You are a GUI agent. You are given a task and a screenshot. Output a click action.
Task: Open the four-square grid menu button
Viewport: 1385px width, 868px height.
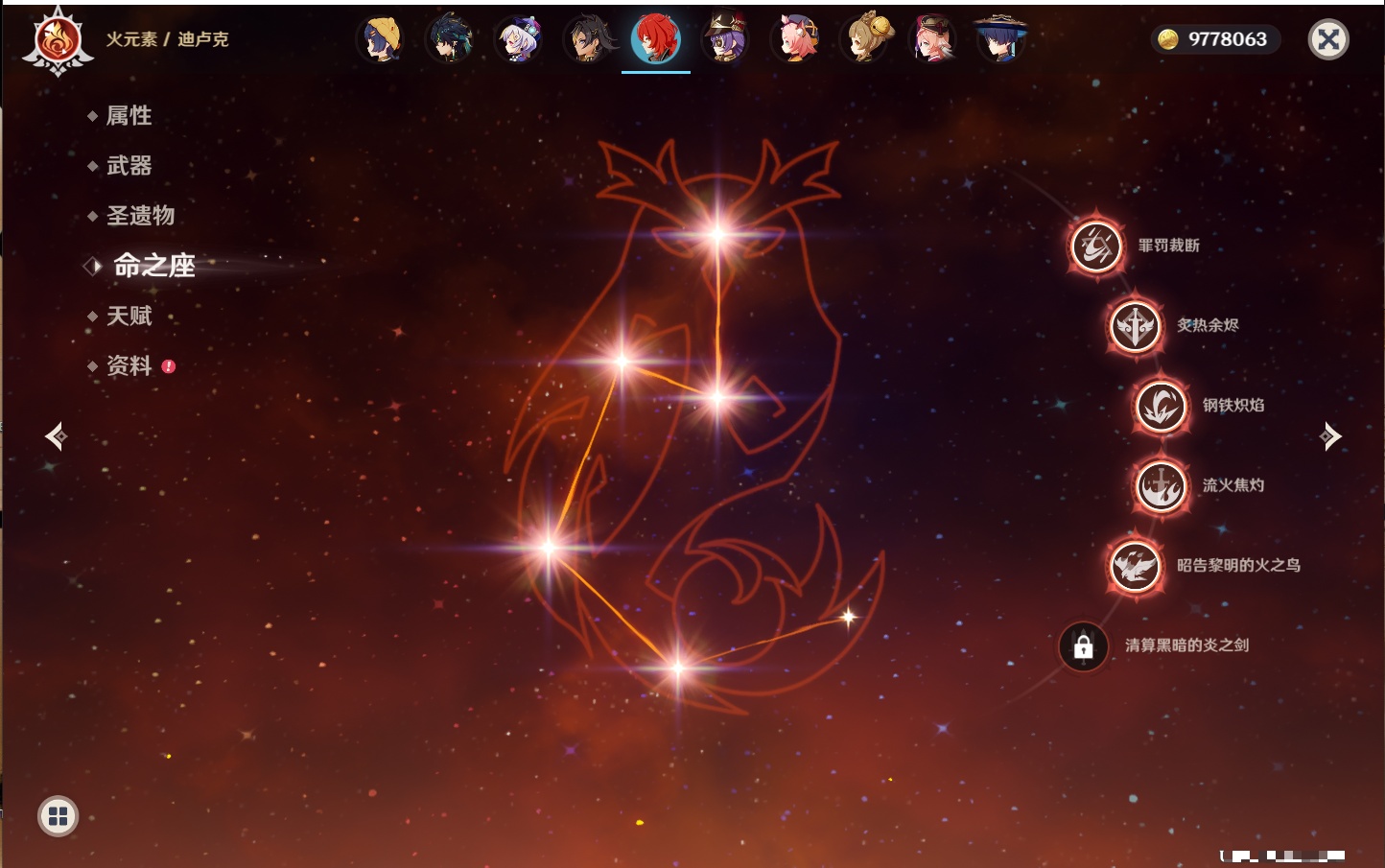[58, 816]
